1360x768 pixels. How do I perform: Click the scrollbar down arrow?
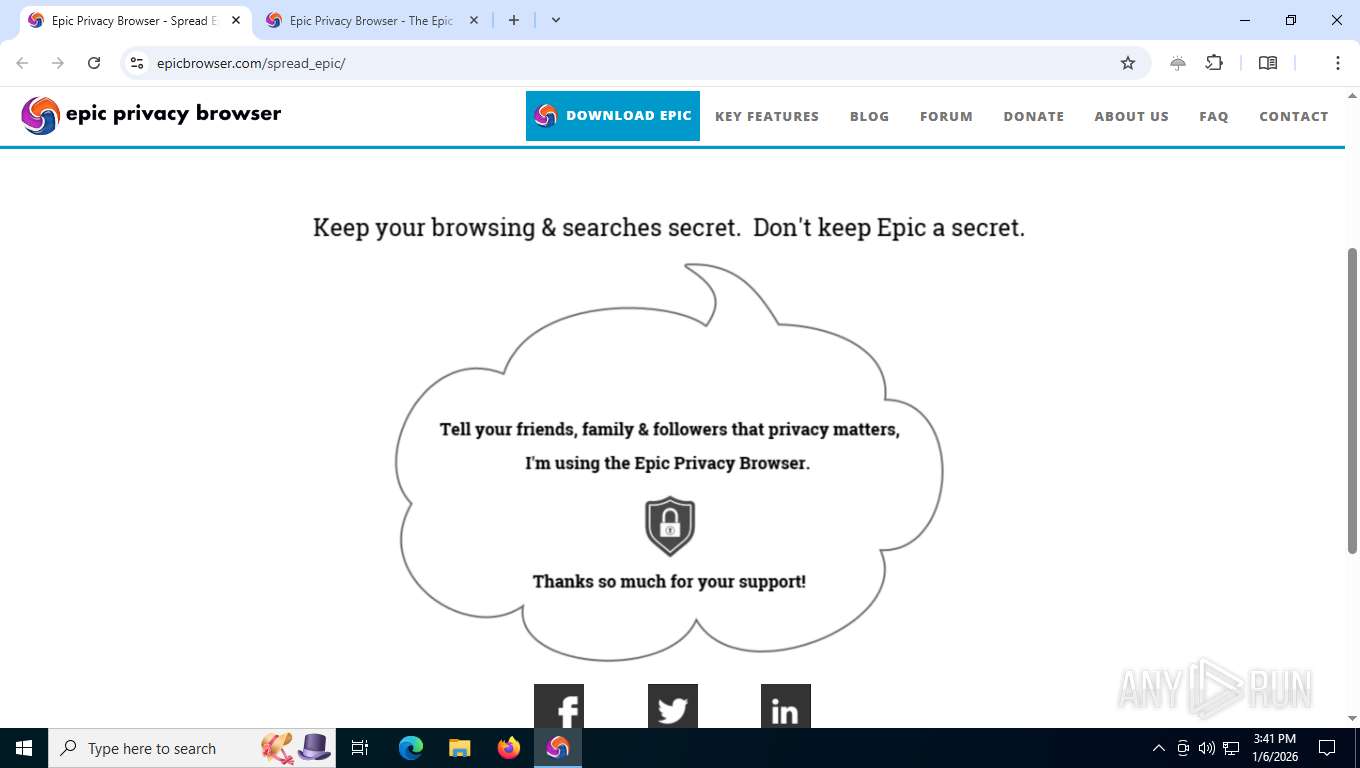1352,719
